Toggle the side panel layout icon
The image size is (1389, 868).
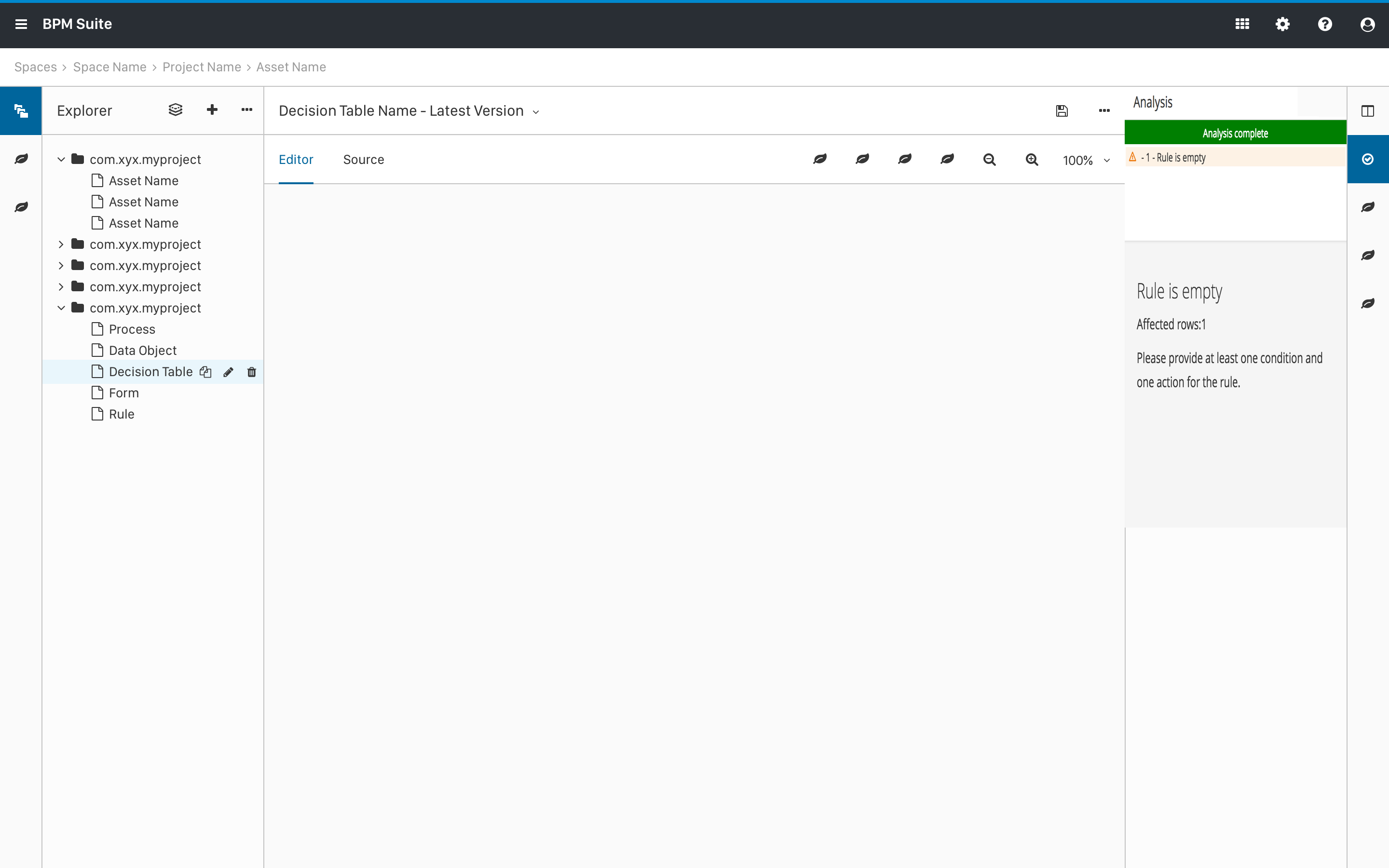(x=1367, y=111)
